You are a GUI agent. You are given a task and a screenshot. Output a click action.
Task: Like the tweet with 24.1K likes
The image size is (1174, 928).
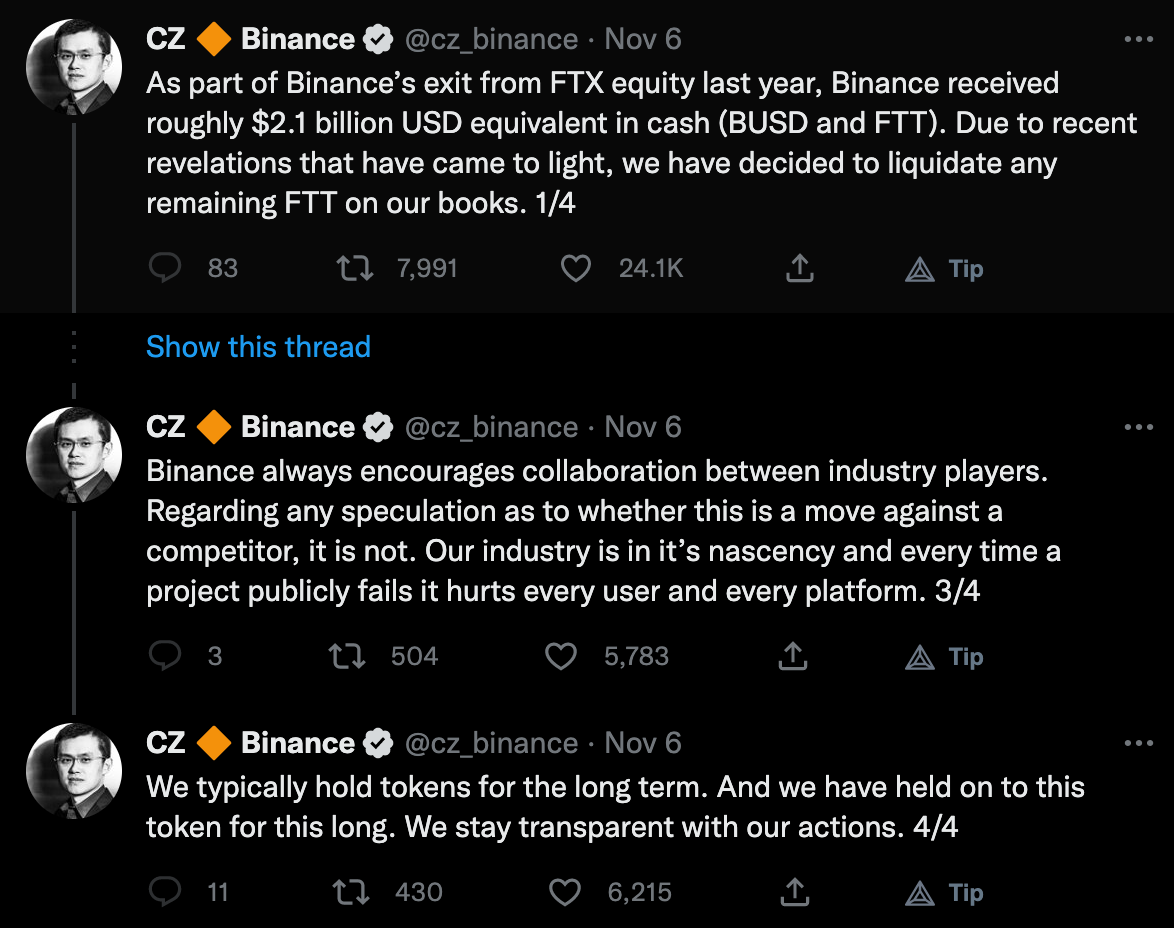click(575, 268)
